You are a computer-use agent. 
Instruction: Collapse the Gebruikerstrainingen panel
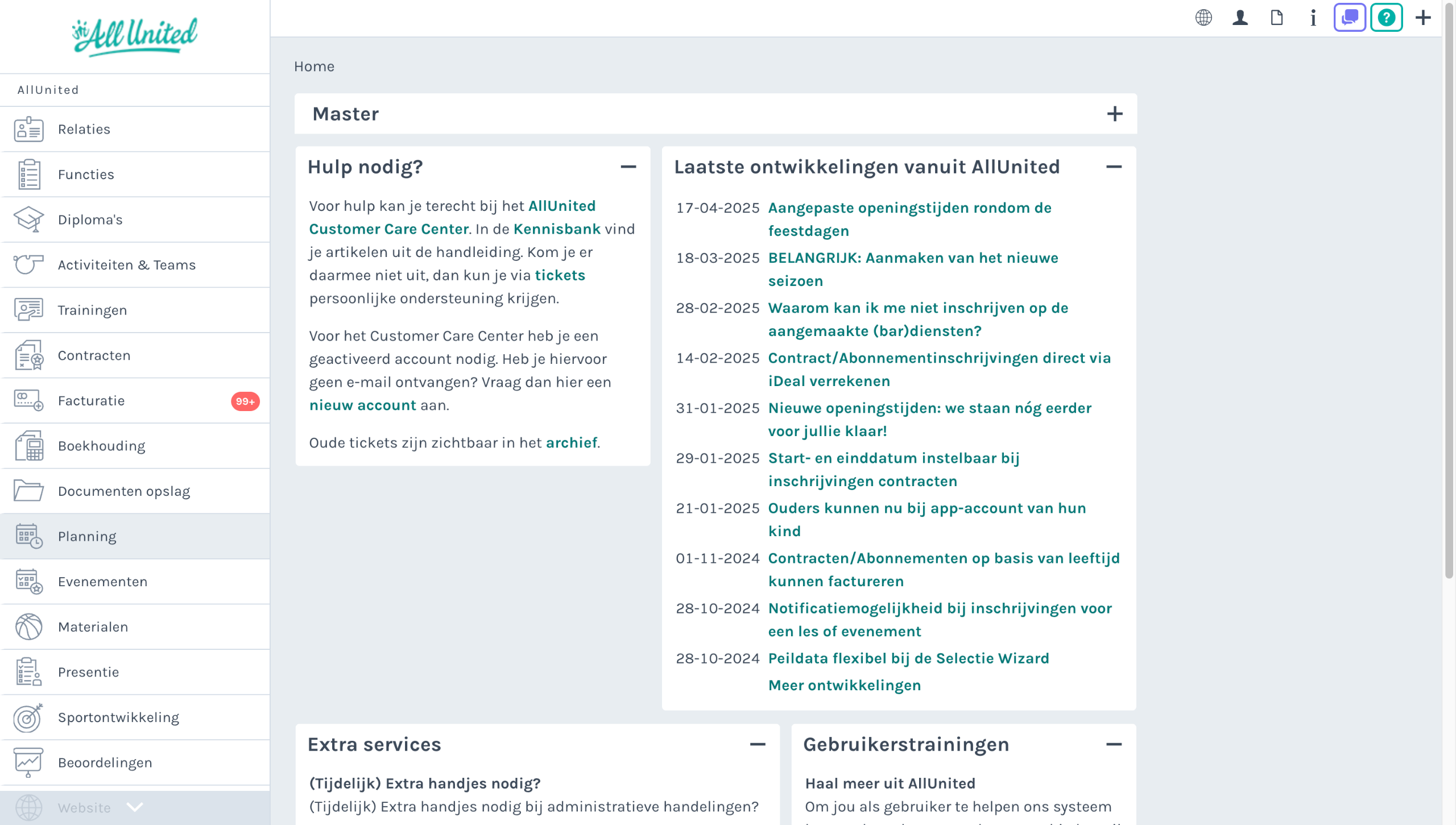(x=1114, y=745)
